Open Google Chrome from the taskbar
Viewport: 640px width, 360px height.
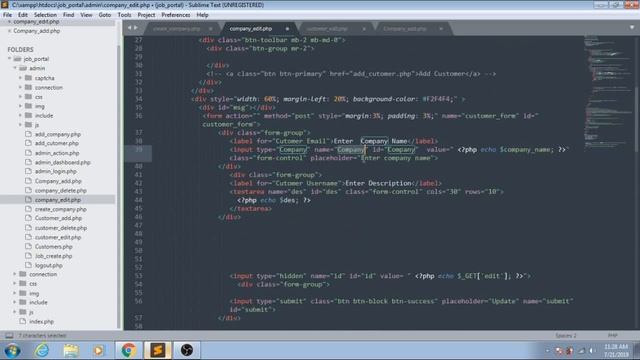click(128, 351)
